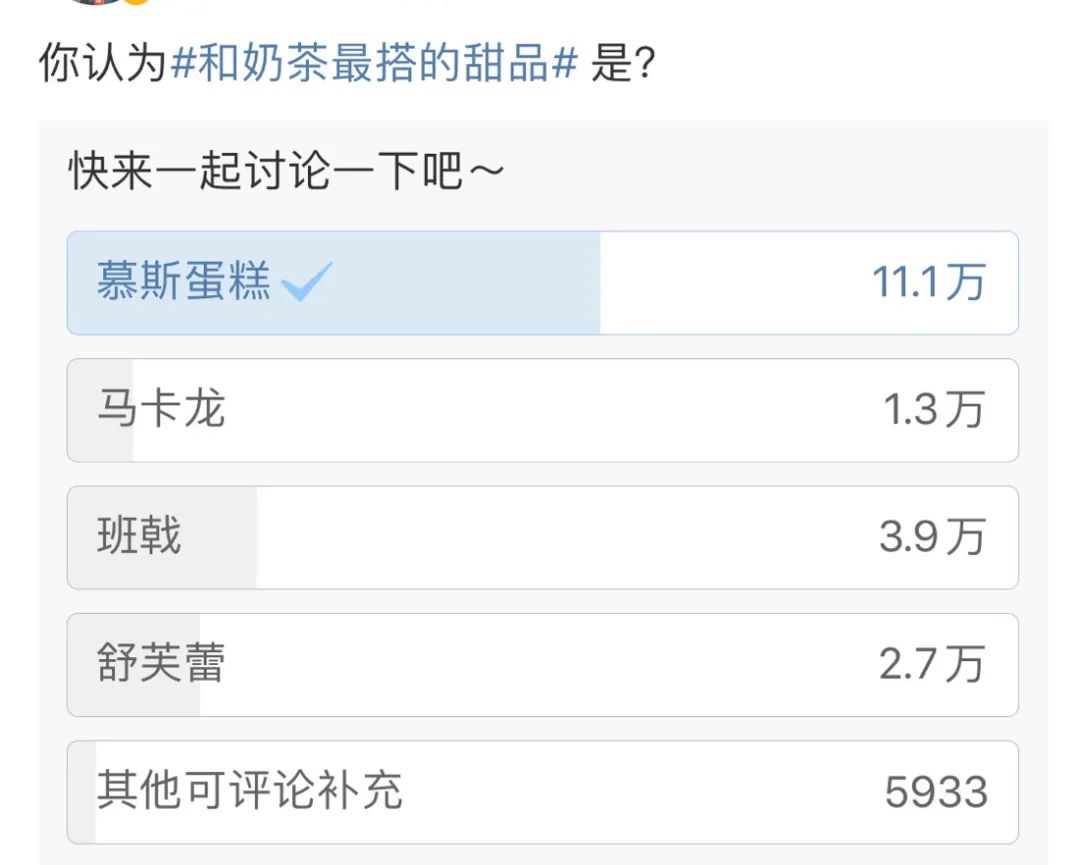This screenshot has height=865, width=1080.
Task: Click the 11.1万 vote count
Action: [x=928, y=283]
